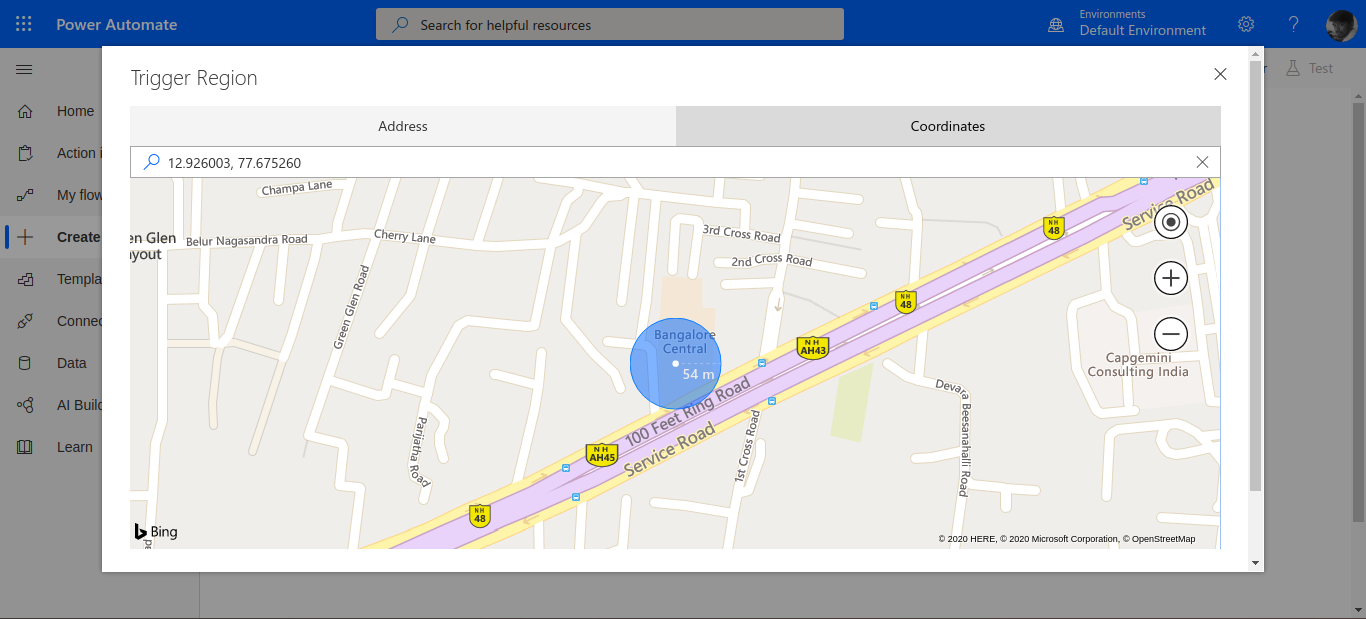Click the Belur Nagasandra Road label

[246, 240]
